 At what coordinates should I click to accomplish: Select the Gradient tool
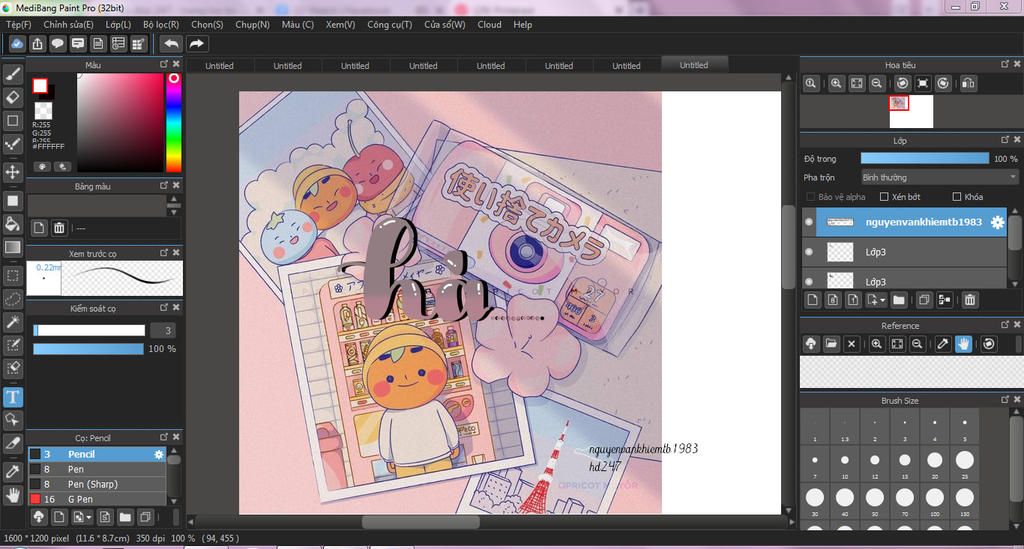[x=13, y=247]
